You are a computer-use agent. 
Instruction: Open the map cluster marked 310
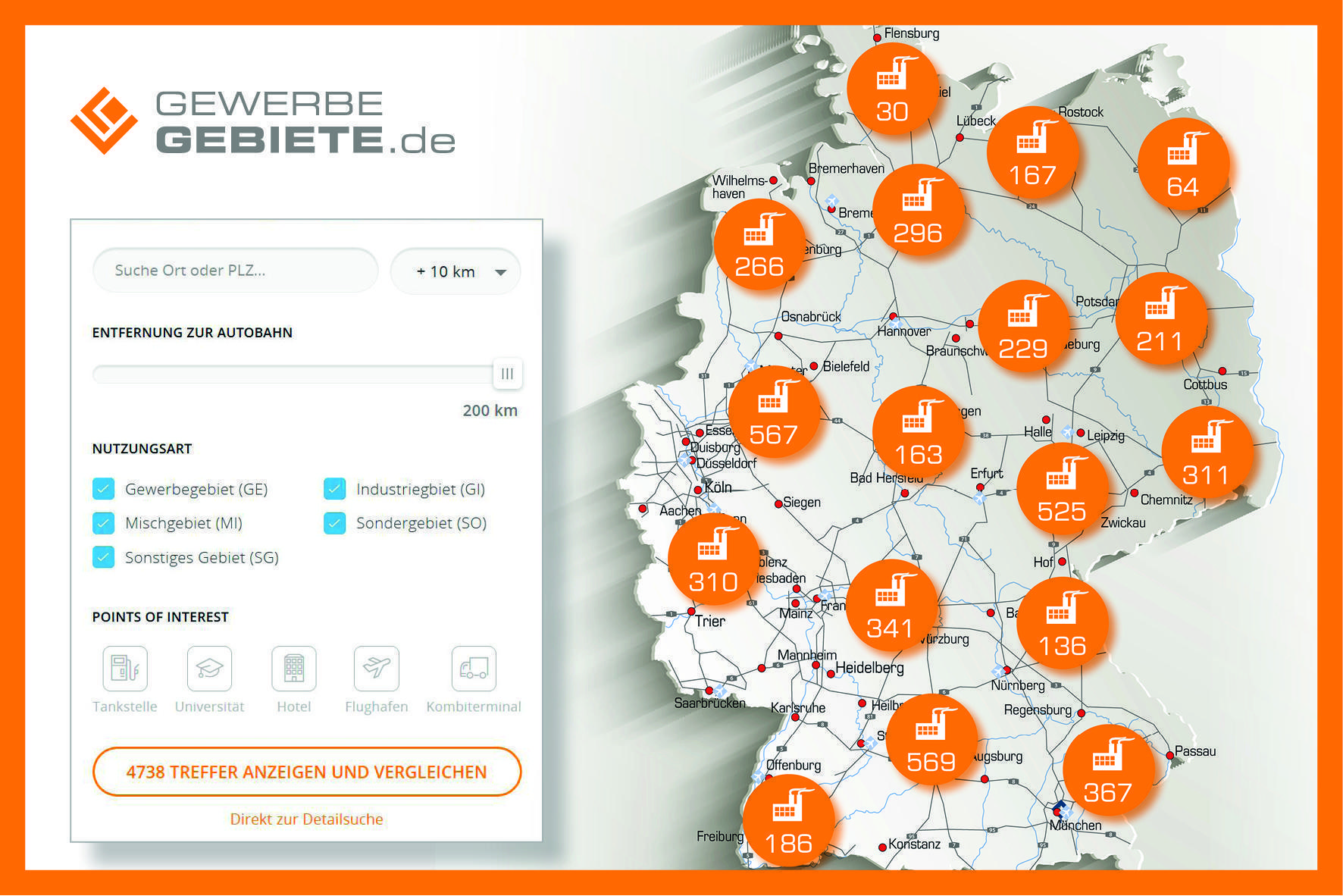pos(713,559)
